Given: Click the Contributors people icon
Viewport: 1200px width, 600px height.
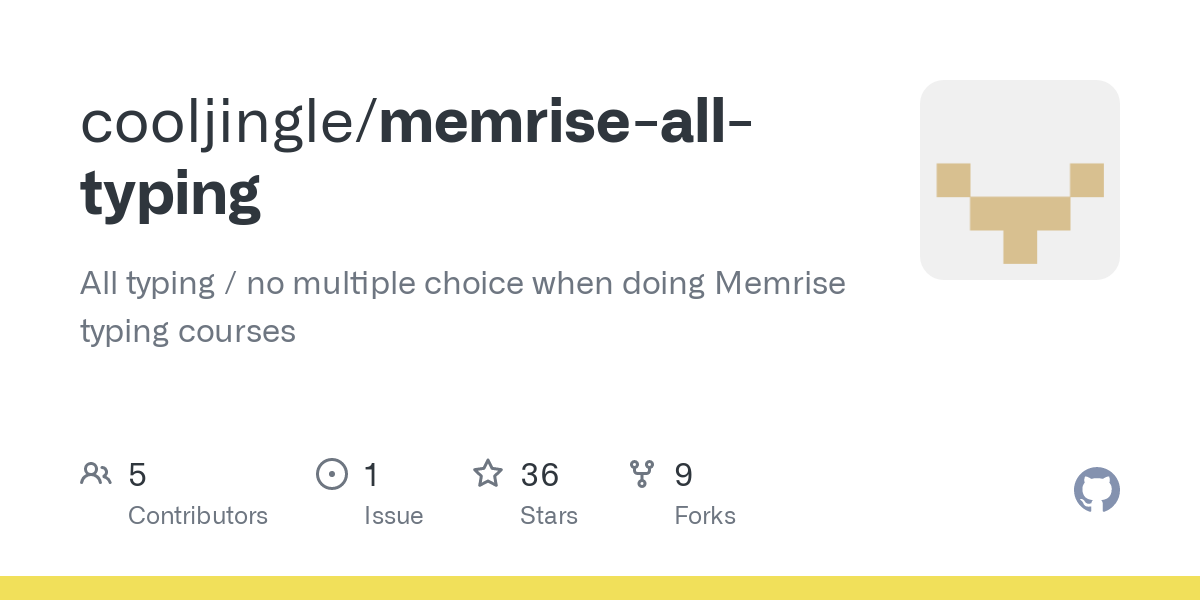Looking at the screenshot, I should 96,474.
